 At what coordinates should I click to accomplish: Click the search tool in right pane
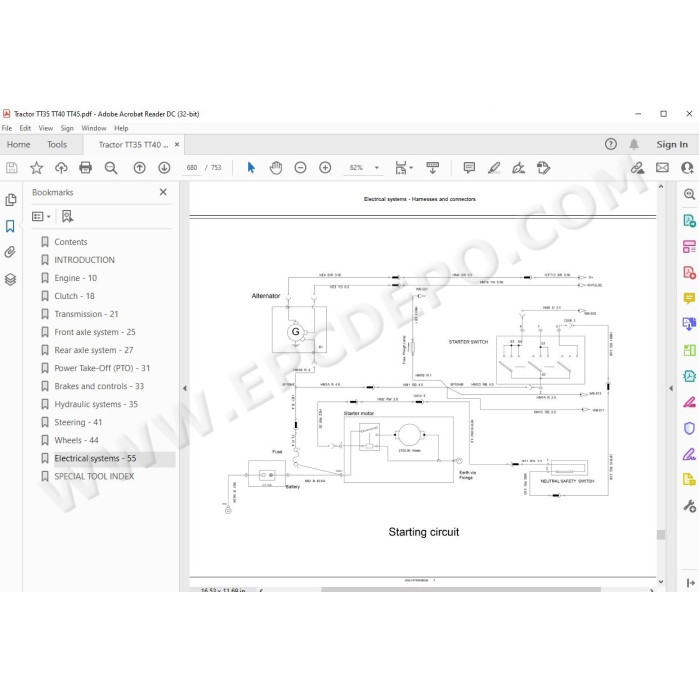click(689, 194)
